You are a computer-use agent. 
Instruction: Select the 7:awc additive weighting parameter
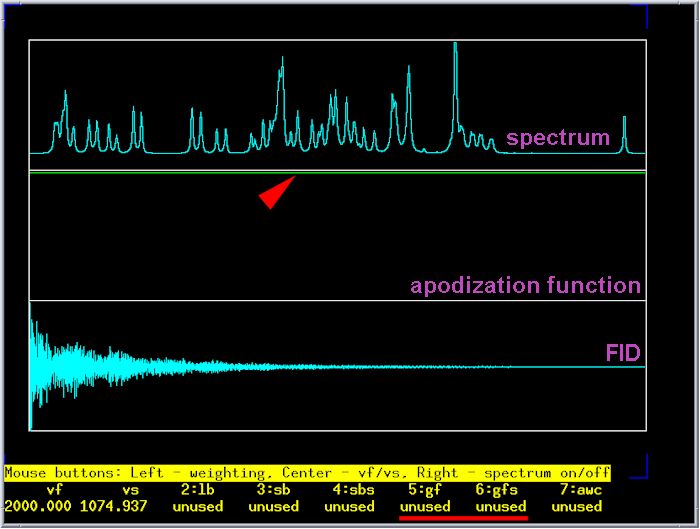[x=581, y=490]
